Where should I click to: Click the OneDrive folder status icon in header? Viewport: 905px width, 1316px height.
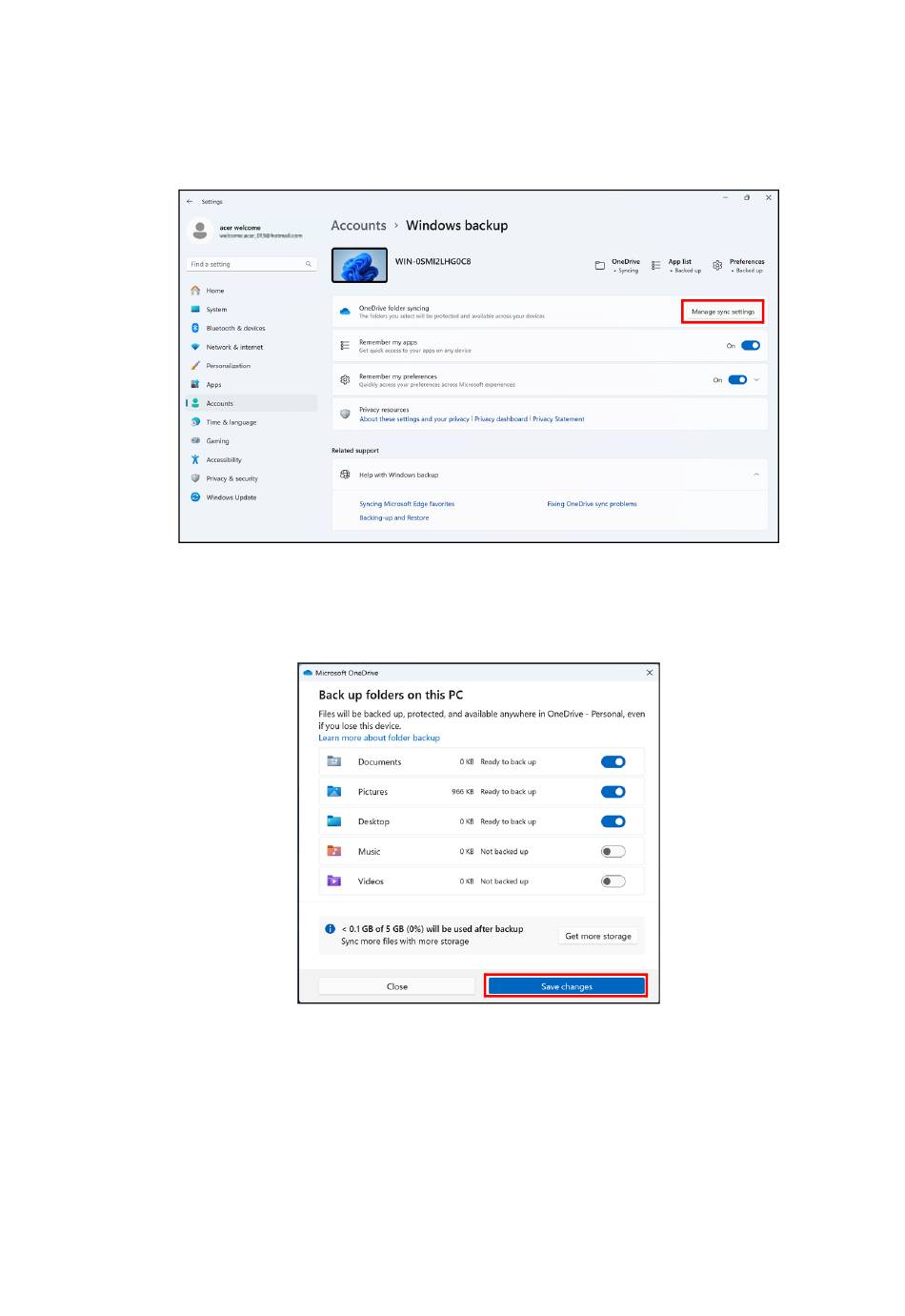coord(600,266)
